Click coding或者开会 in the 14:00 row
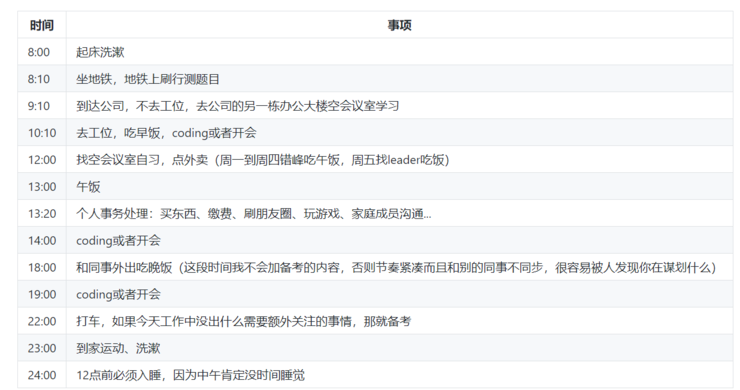The image size is (740, 390). 399,240
